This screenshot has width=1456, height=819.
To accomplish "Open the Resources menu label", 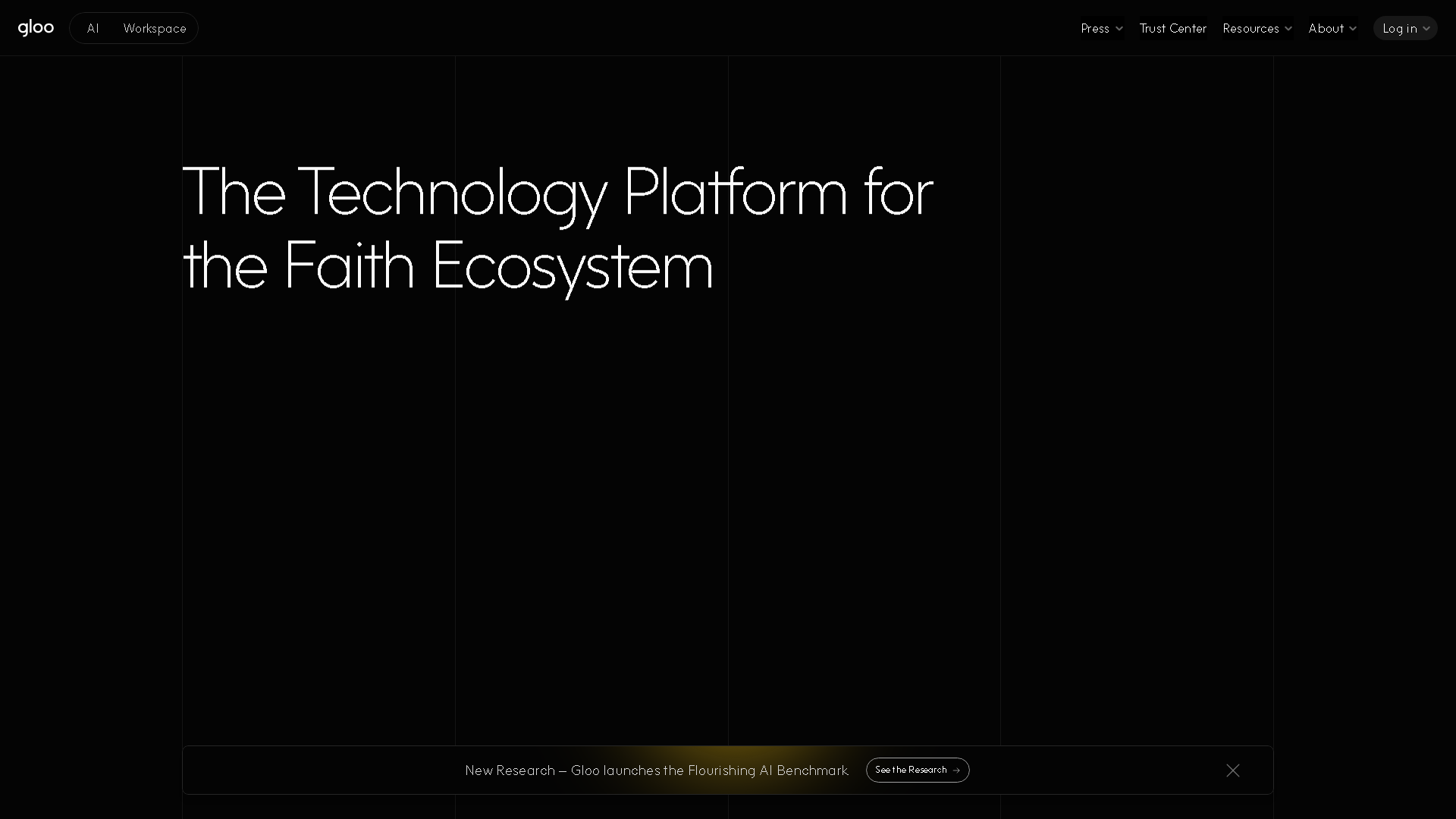I will point(1250,28).
